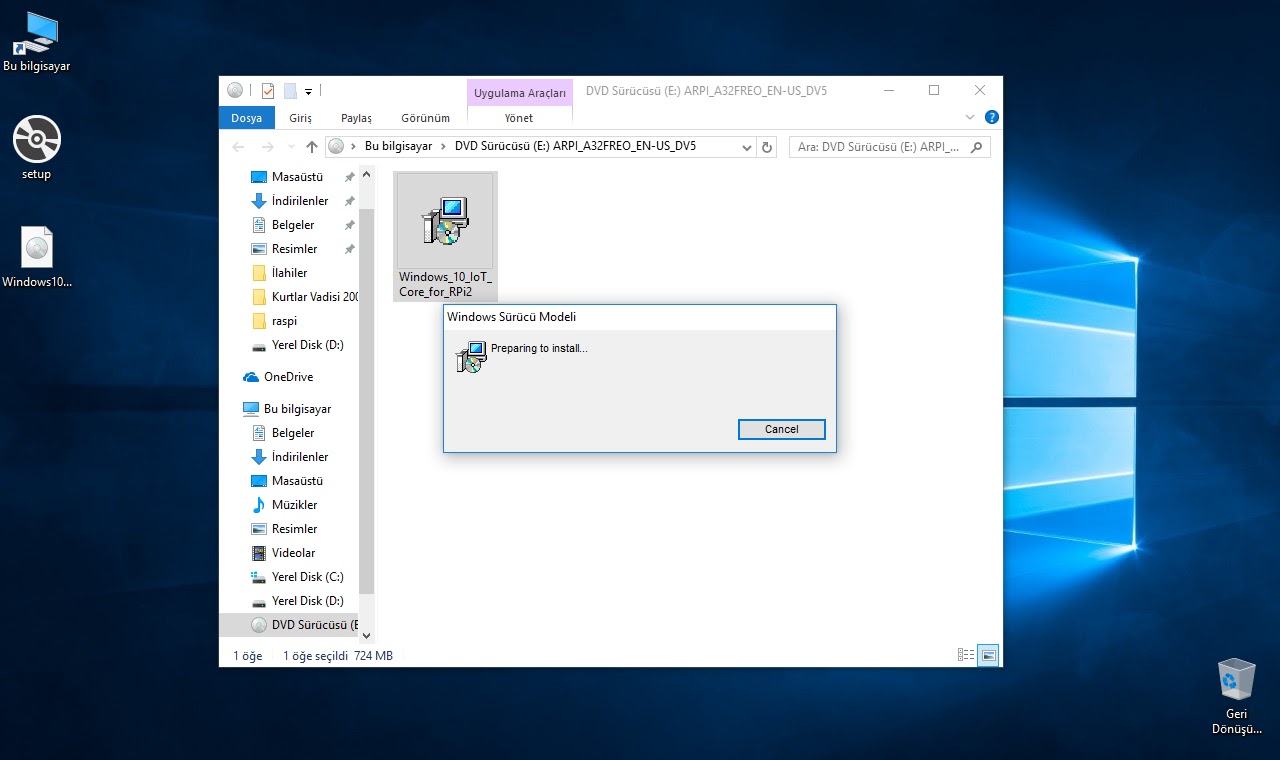The image size is (1280, 760).
Task: Expand the ribbon with the chevron
Action: [x=969, y=117]
